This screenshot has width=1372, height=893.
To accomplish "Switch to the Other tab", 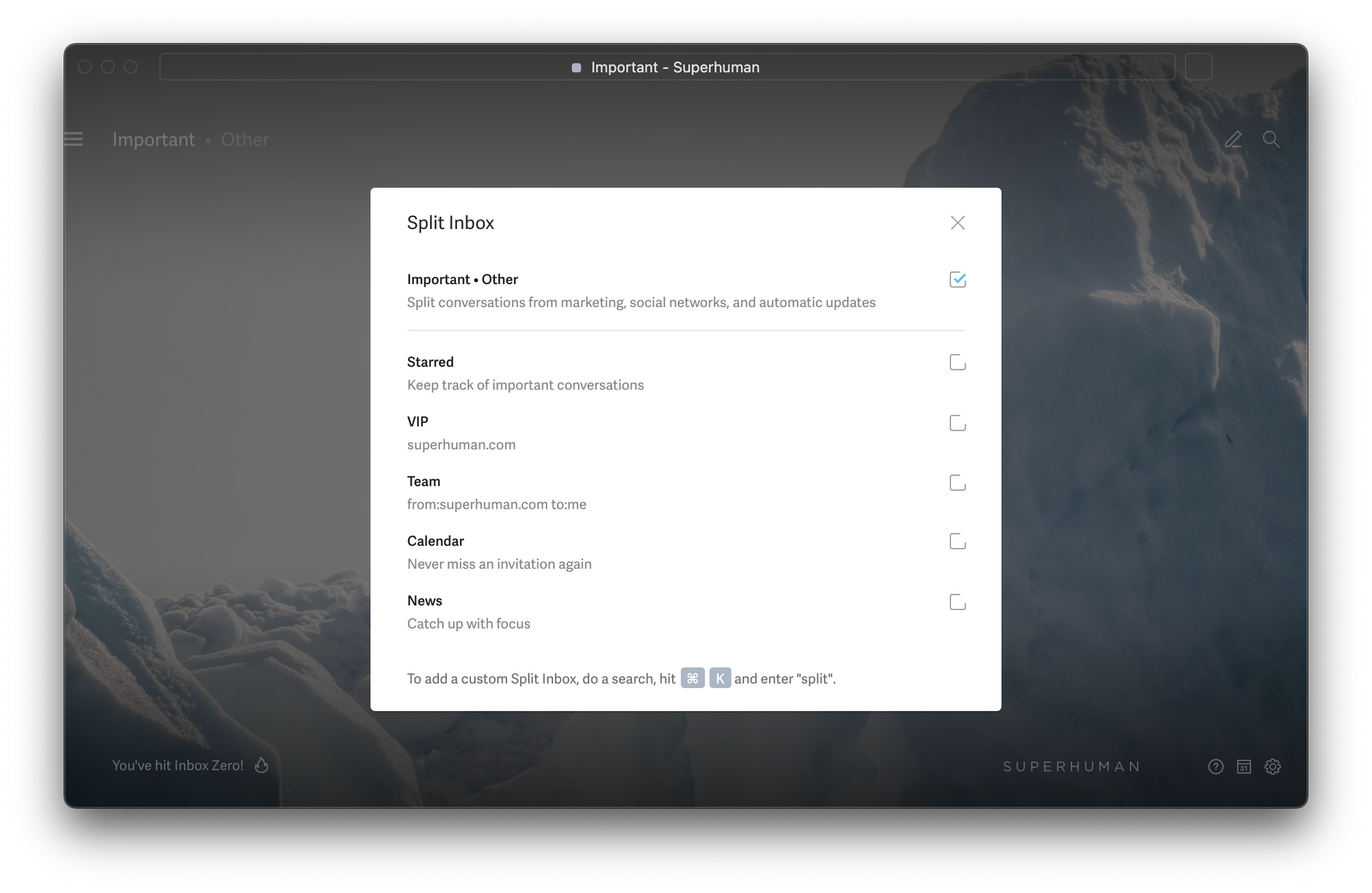I will 245,139.
